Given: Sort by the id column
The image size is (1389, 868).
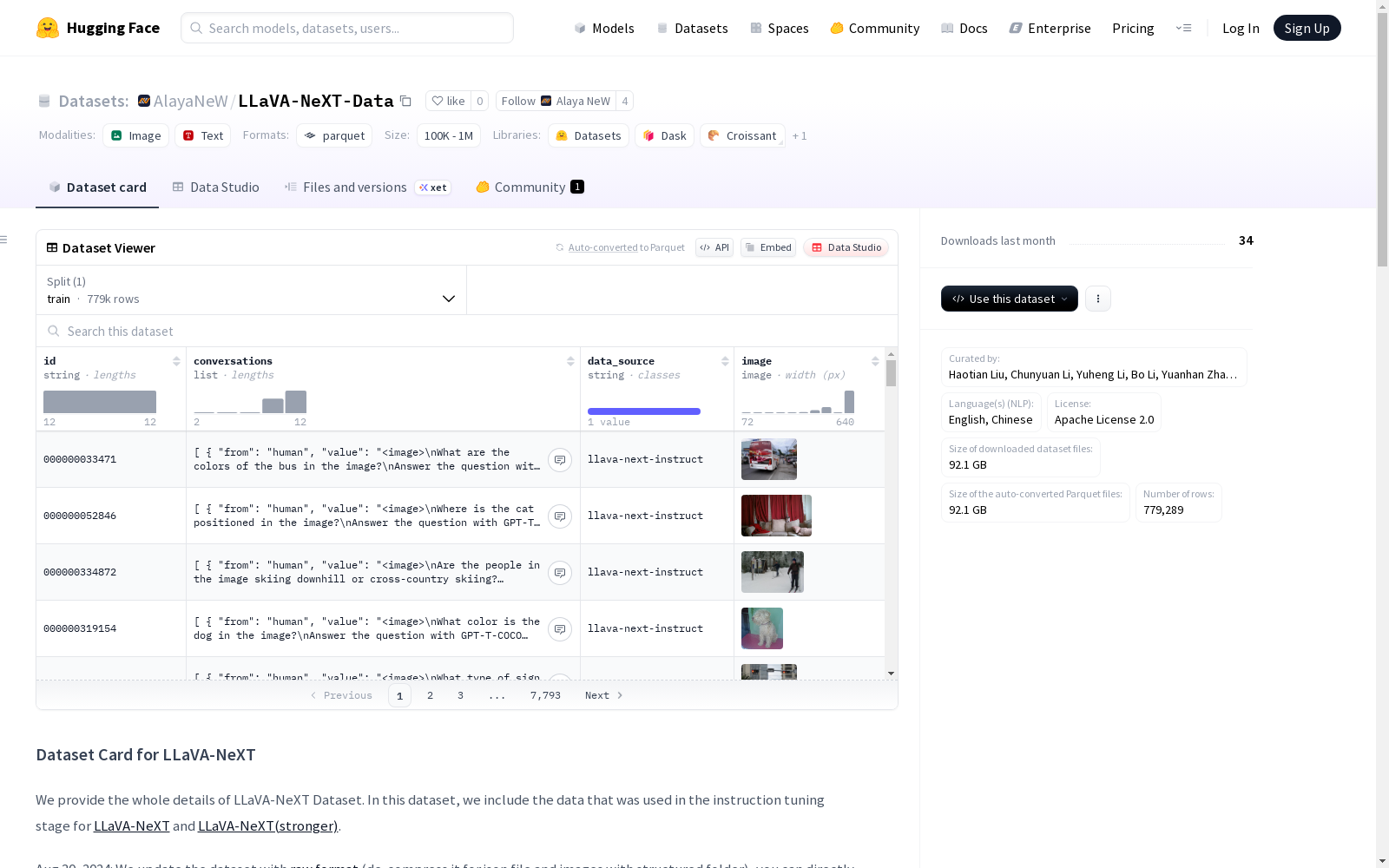Looking at the screenshot, I should (176, 361).
